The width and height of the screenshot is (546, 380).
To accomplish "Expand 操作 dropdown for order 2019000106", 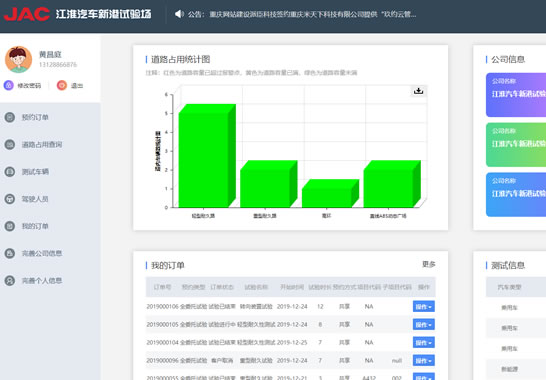I will click(424, 307).
